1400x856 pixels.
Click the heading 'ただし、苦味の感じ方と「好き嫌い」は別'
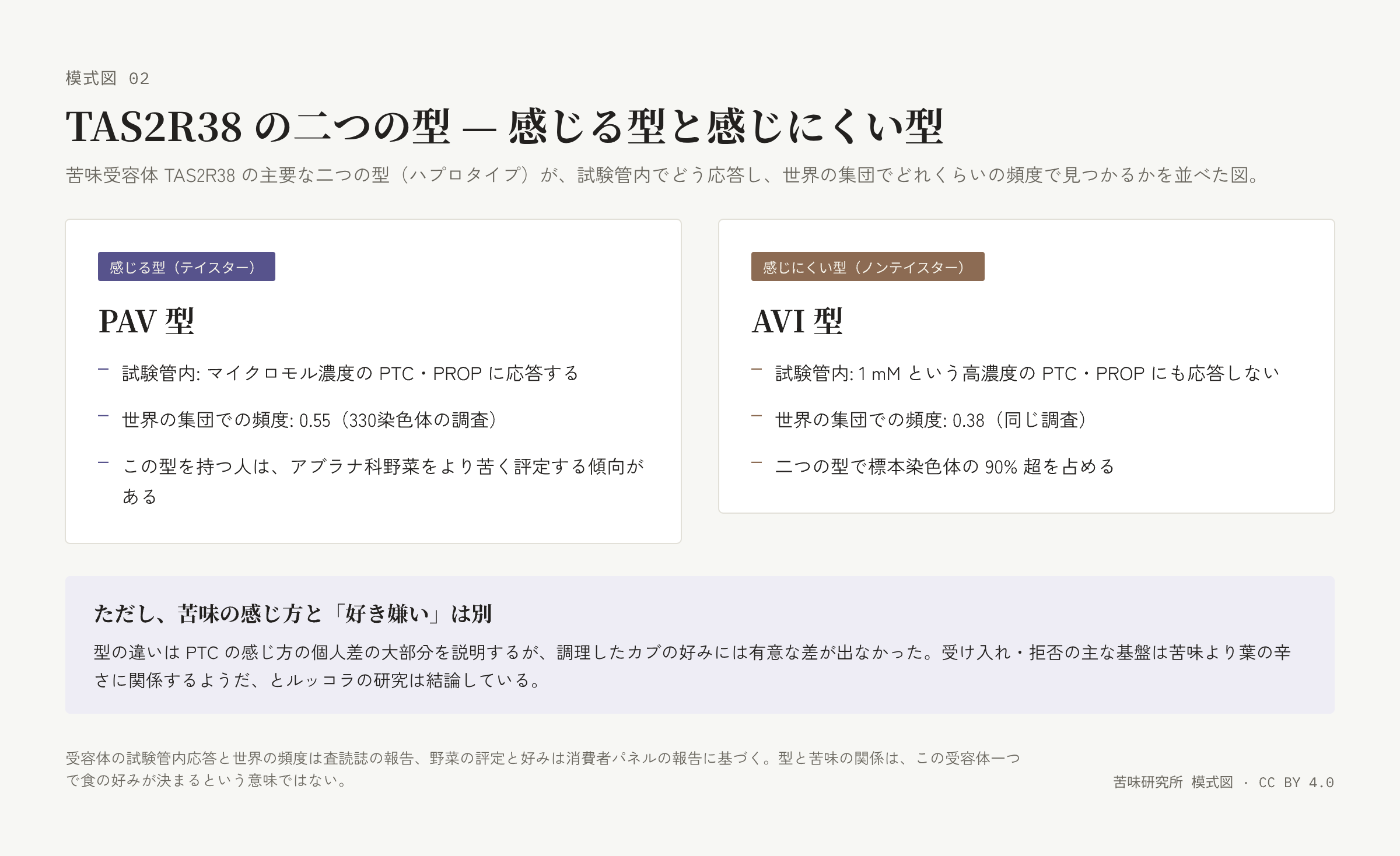coord(293,613)
